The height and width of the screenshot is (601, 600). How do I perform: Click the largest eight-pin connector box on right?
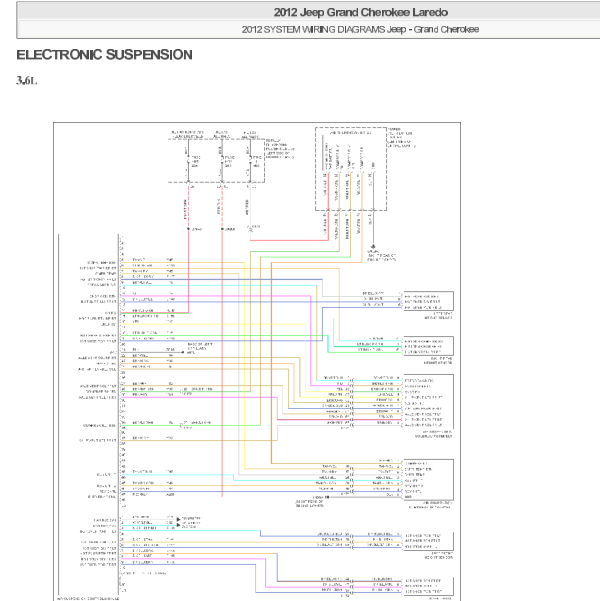428,401
